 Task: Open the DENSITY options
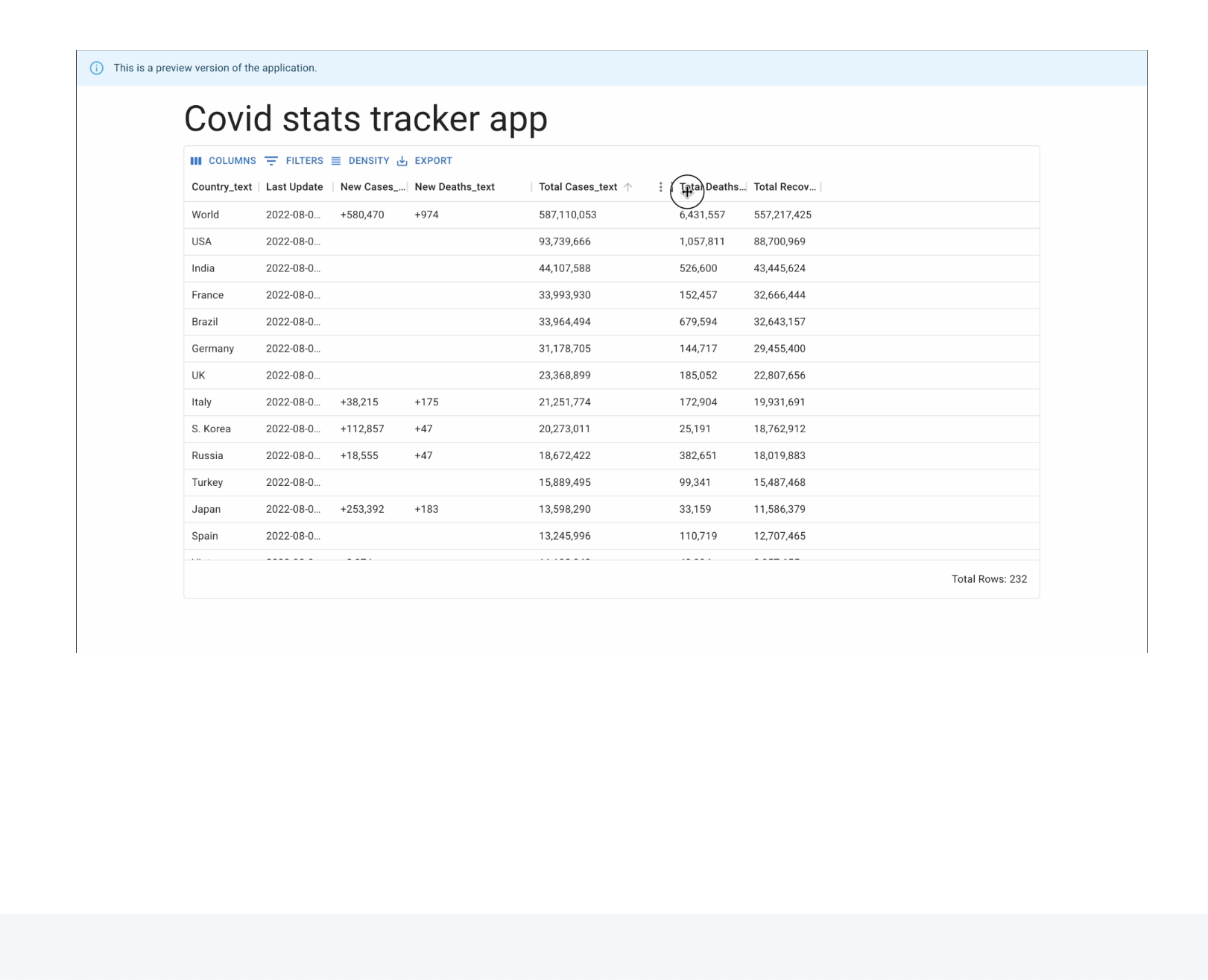[360, 161]
